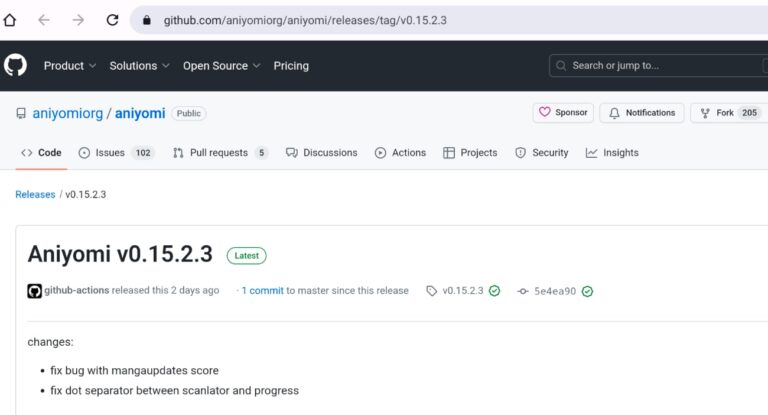This screenshot has height=415, width=768.
Task: Click the Notifications button
Action: (642, 113)
